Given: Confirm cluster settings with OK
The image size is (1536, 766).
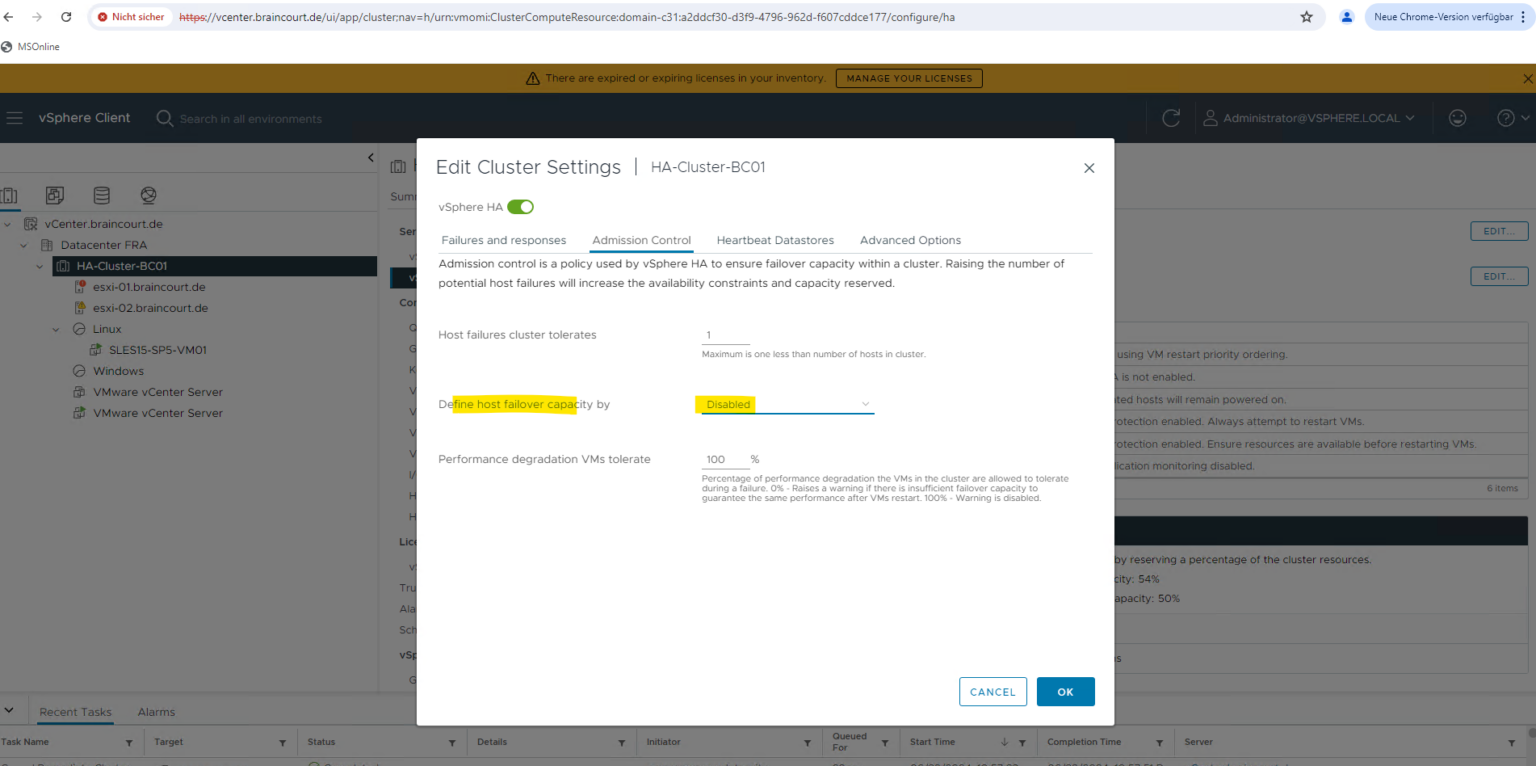Looking at the screenshot, I should click(1065, 691).
